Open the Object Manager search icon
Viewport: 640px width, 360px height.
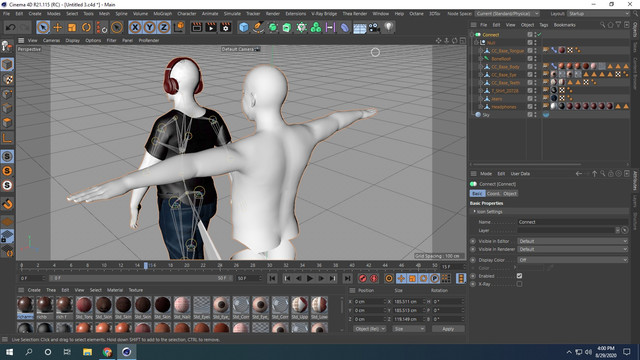pyautogui.click(x=602, y=25)
